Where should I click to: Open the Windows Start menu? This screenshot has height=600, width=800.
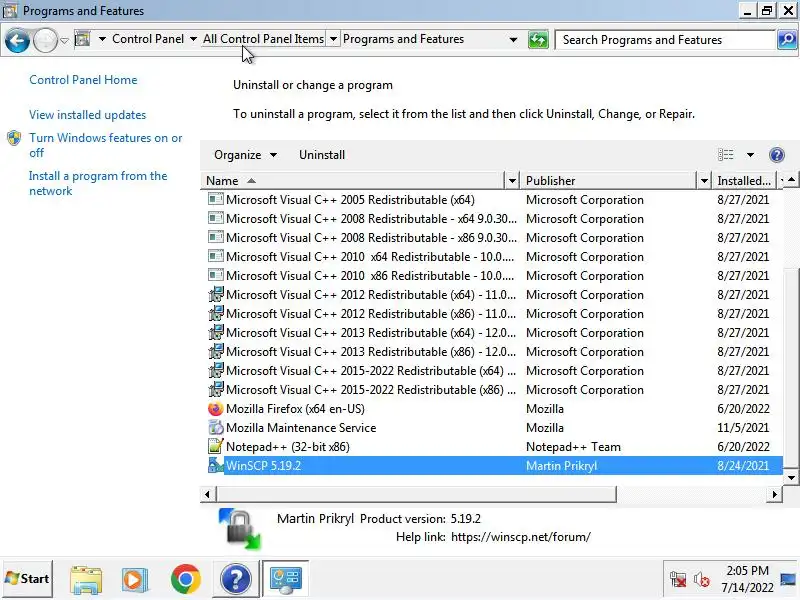[27, 579]
